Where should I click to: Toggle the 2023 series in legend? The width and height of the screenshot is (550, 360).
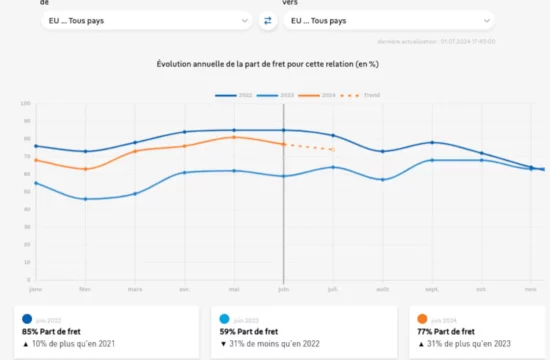click(275, 95)
